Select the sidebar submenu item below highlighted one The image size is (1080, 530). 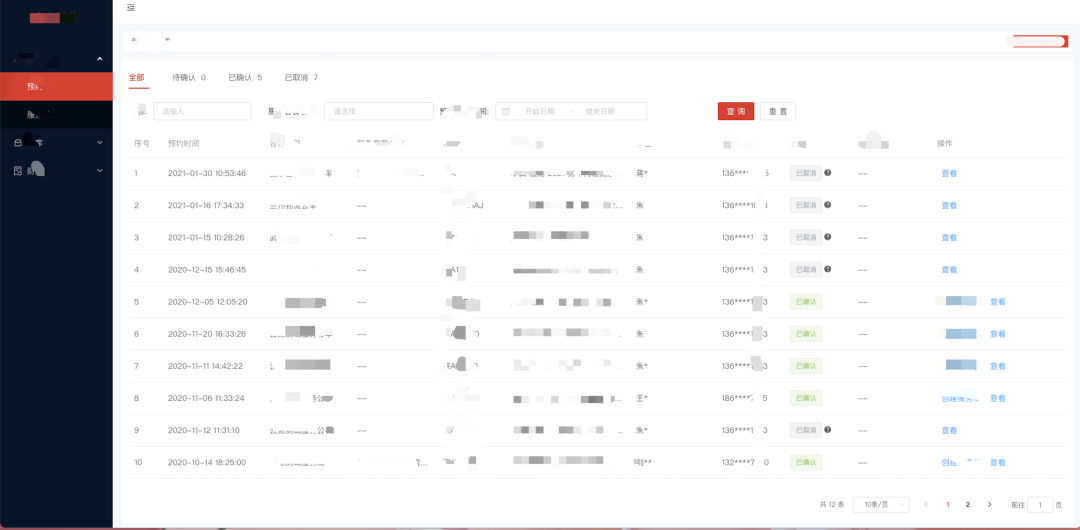[56, 114]
